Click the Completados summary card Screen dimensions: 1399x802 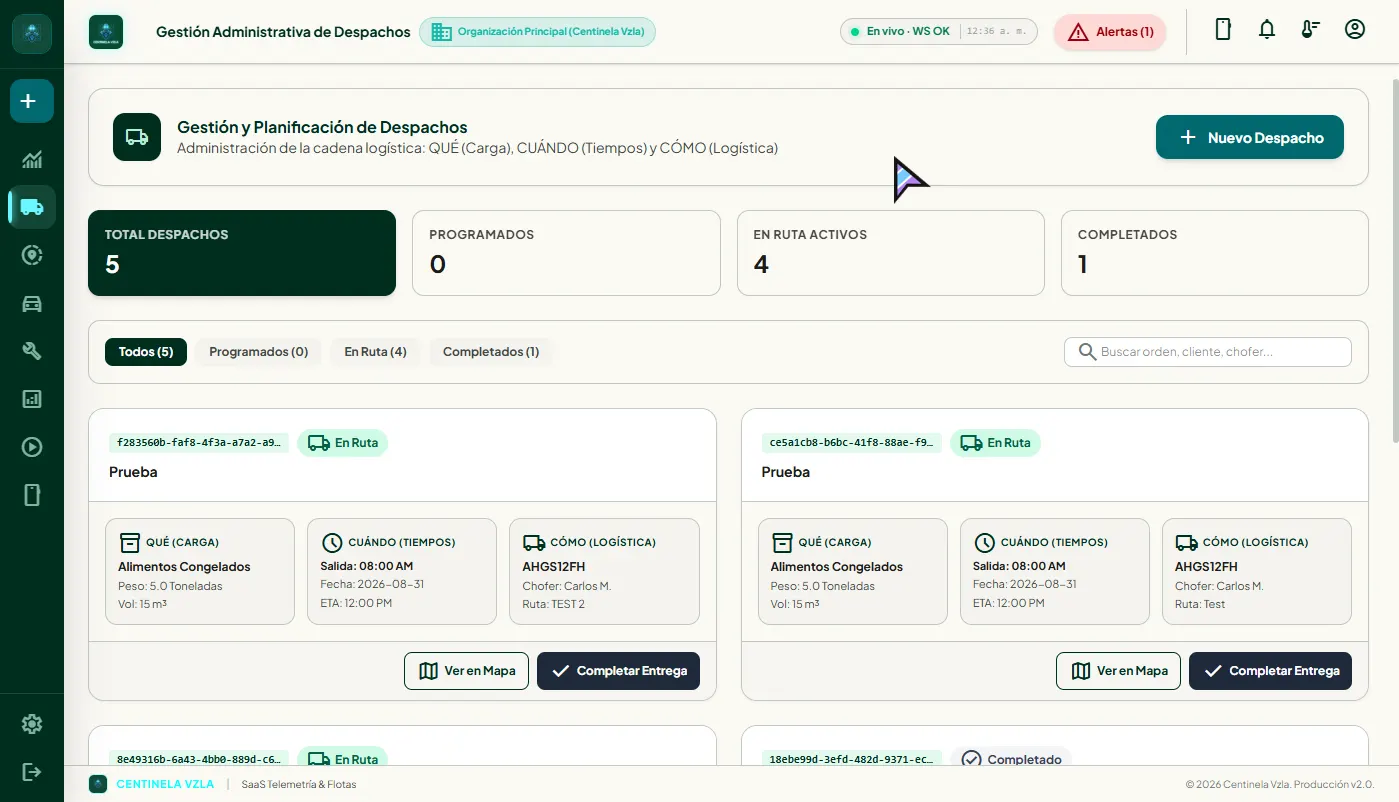tap(1215, 253)
